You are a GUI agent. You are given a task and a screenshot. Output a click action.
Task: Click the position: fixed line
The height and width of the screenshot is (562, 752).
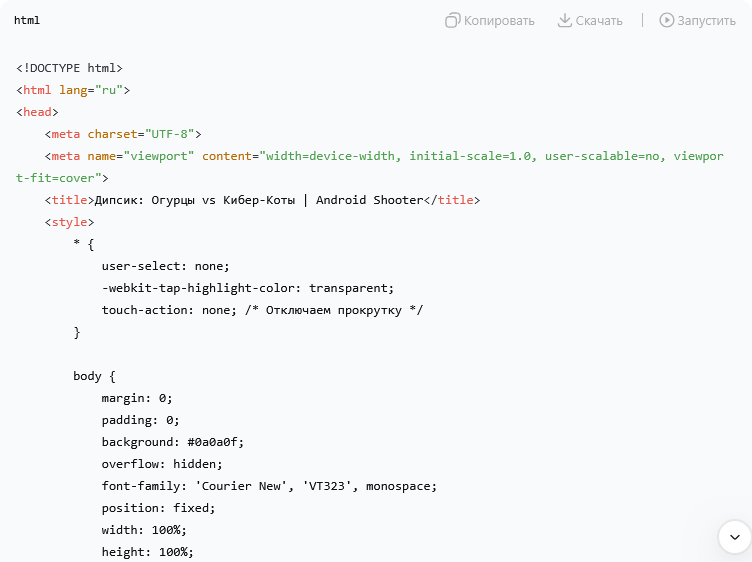pos(158,508)
